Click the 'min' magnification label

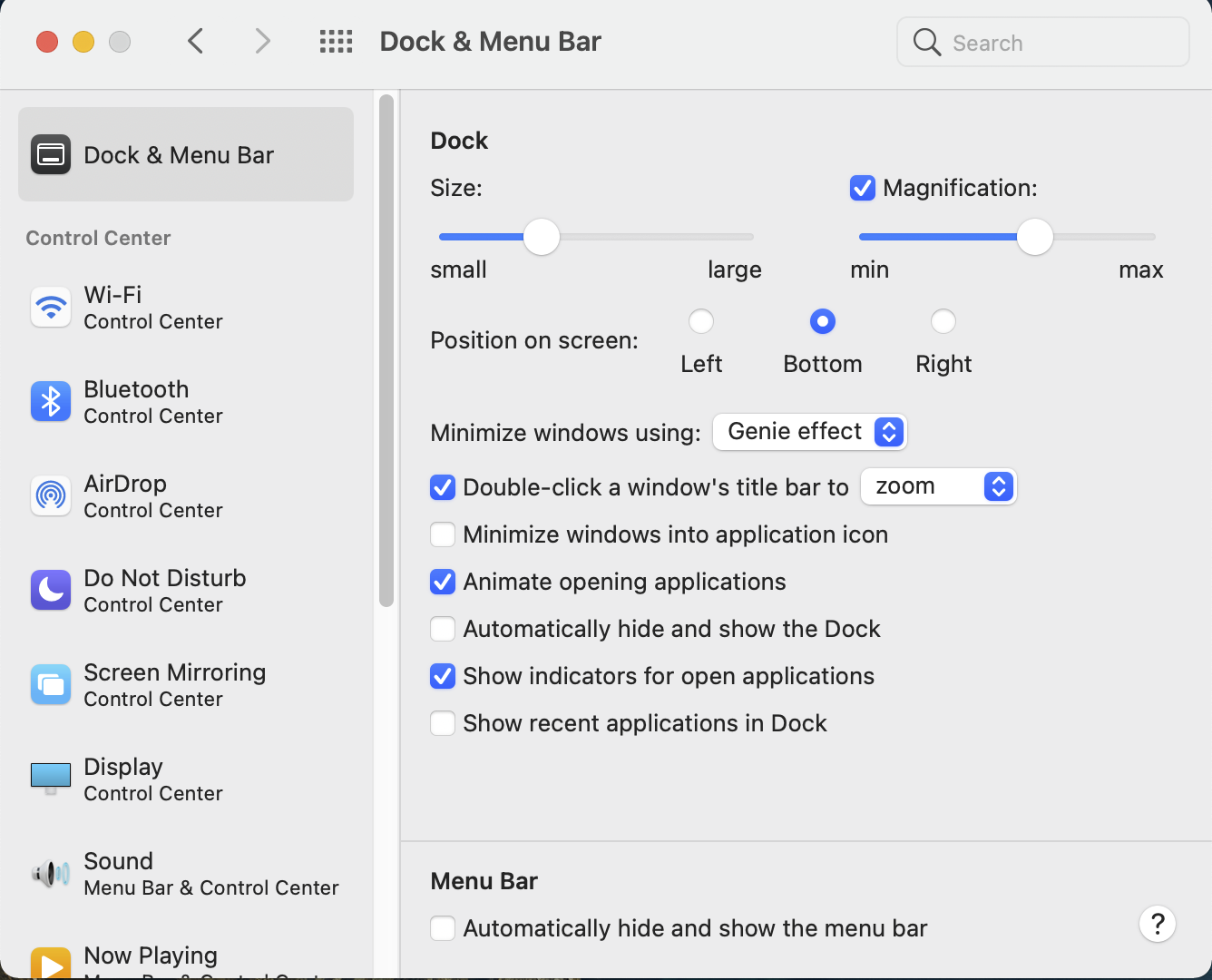click(869, 269)
